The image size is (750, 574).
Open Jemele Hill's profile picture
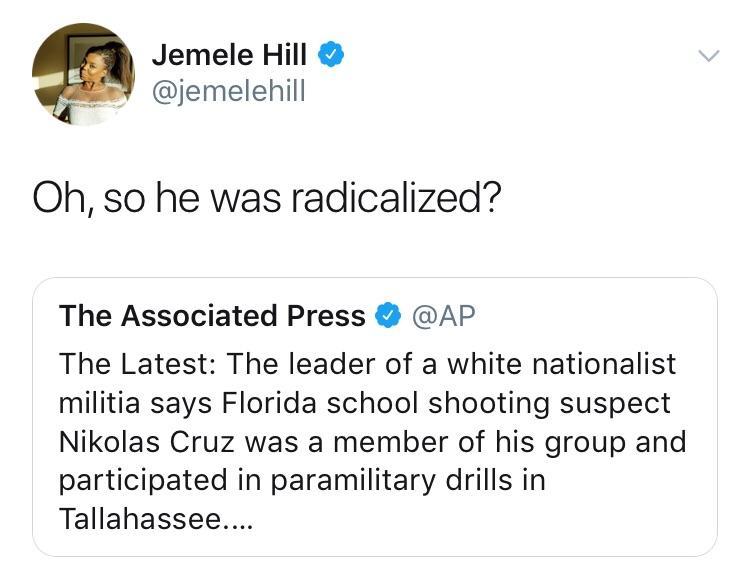pos(83,75)
